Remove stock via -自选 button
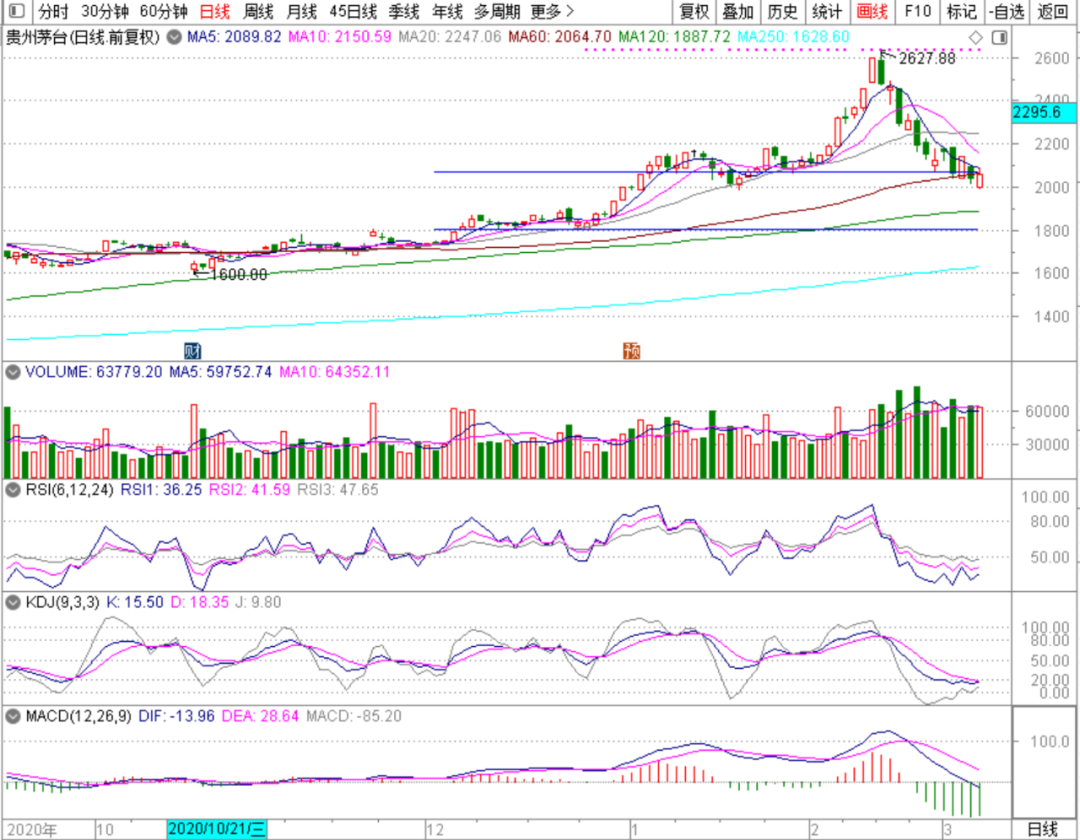The image size is (1080, 840). pyautogui.click(x=1006, y=12)
